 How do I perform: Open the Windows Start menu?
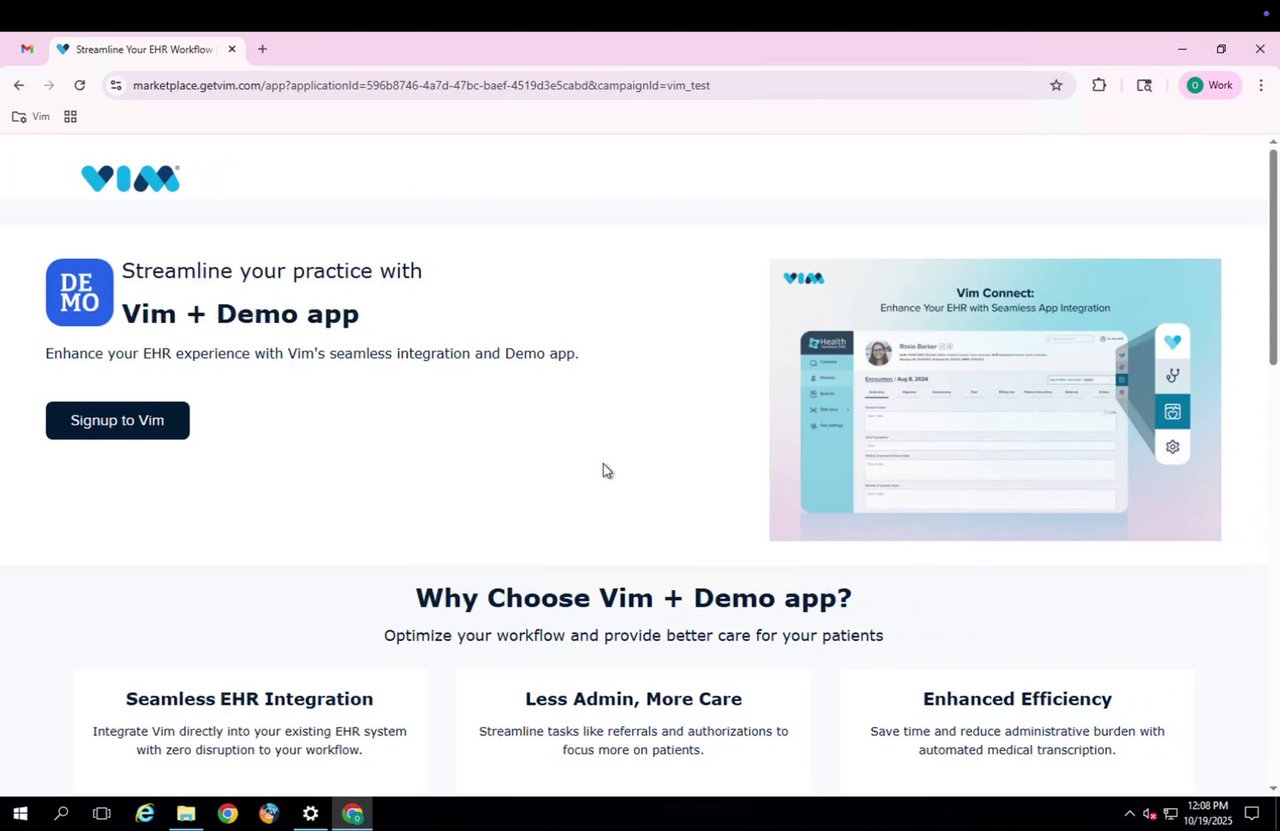pyautogui.click(x=20, y=814)
